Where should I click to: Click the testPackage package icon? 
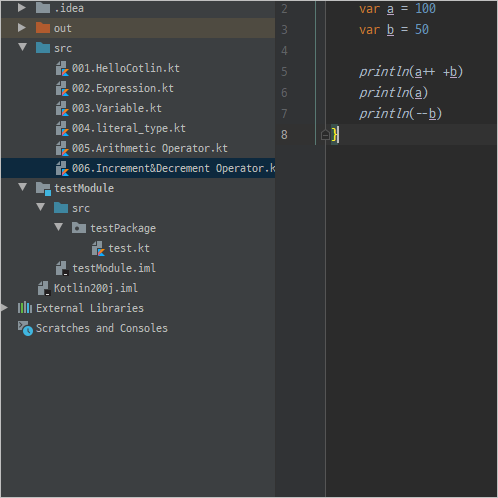coord(79,228)
